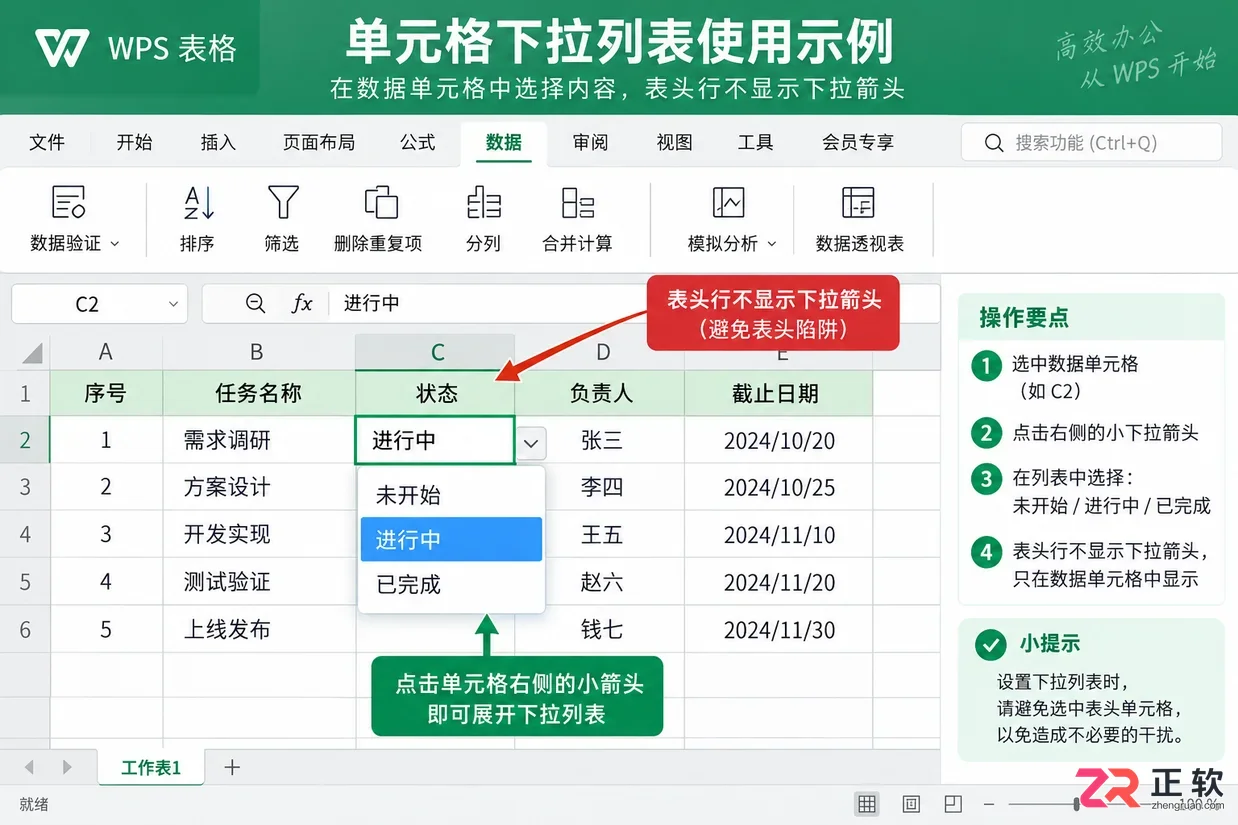Go to next sheet tab arrow
Screen dimensions: 1238x825
click(67, 767)
